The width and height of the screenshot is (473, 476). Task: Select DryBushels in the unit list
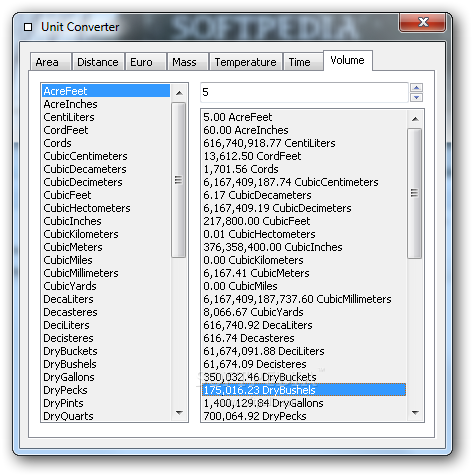(x=106, y=364)
